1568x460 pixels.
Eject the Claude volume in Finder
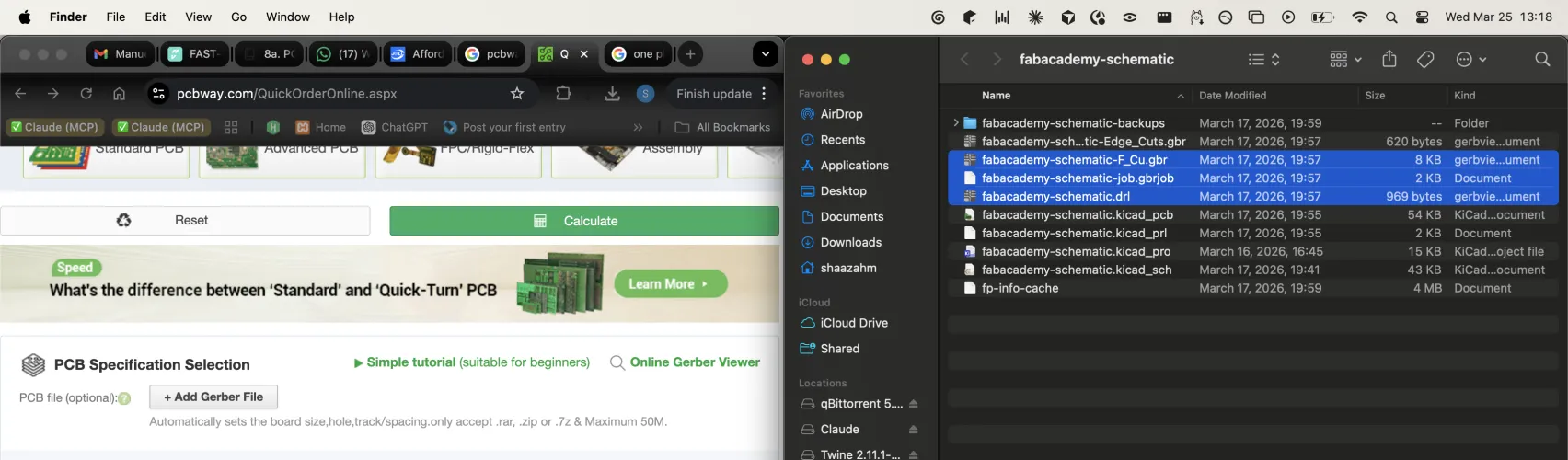[913, 430]
